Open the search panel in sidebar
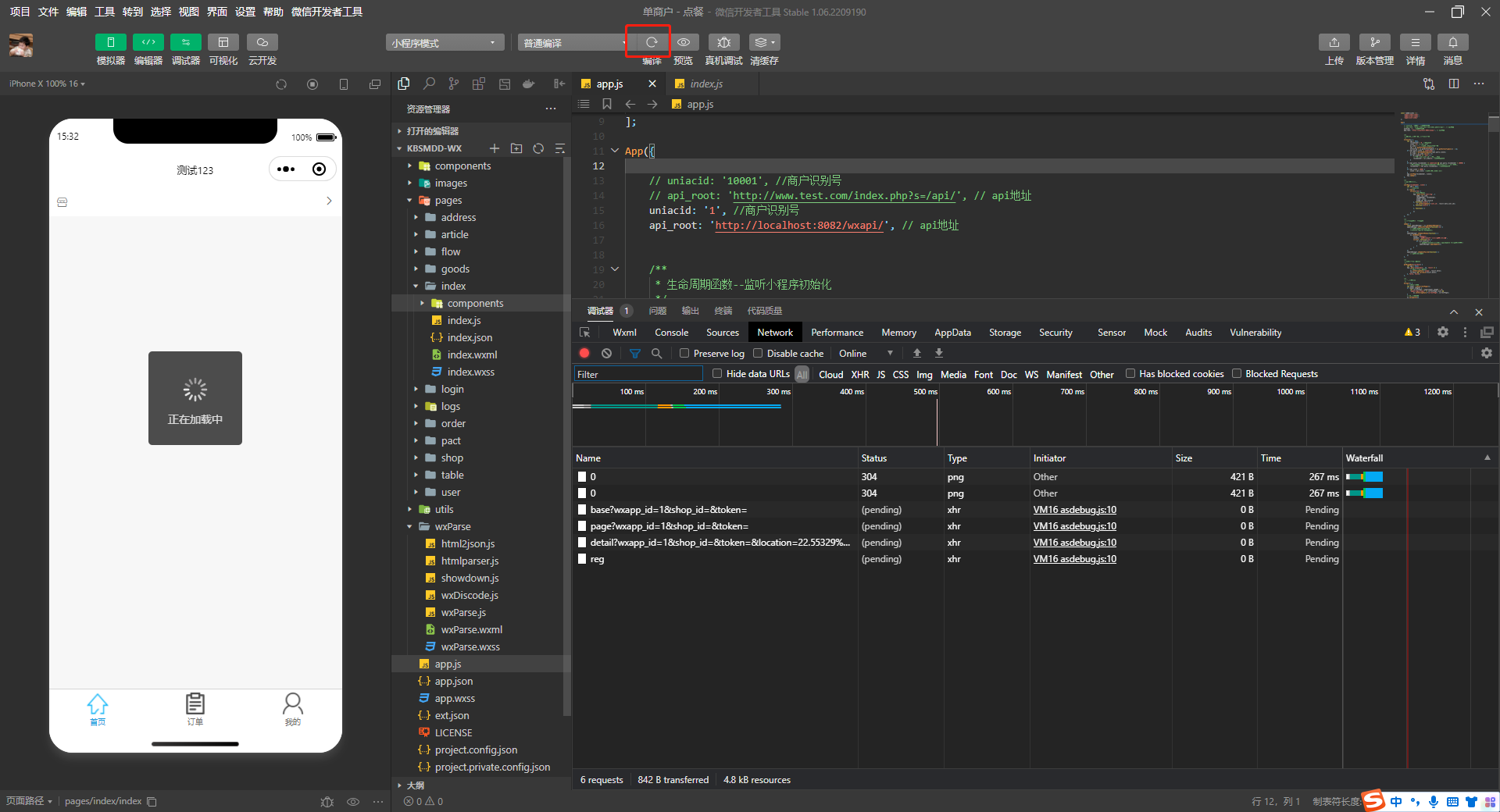The width and height of the screenshot is (1500, 812). click(x=429, y=84)
